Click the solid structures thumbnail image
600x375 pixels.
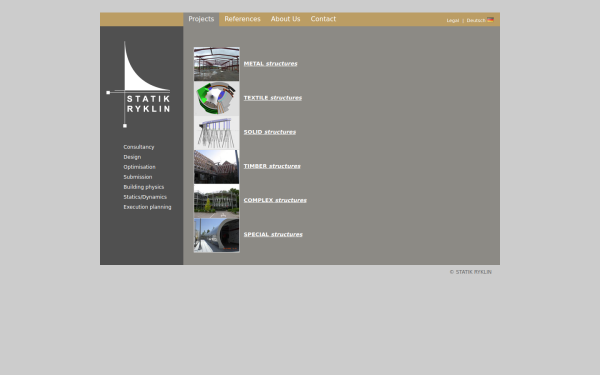(217, 132)
